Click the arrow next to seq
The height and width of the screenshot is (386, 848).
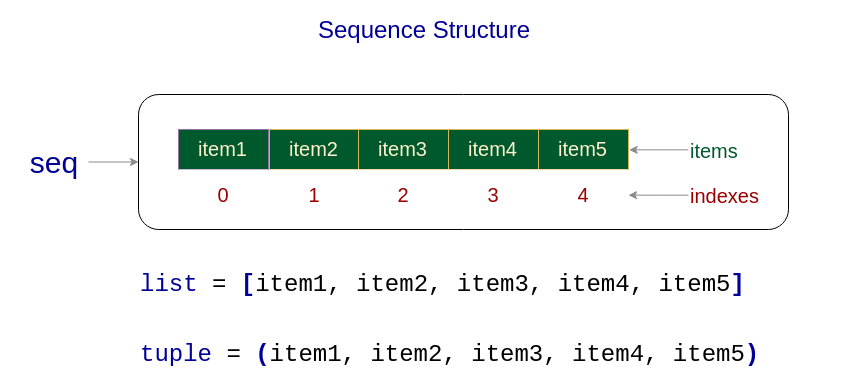tap(113, 162)
